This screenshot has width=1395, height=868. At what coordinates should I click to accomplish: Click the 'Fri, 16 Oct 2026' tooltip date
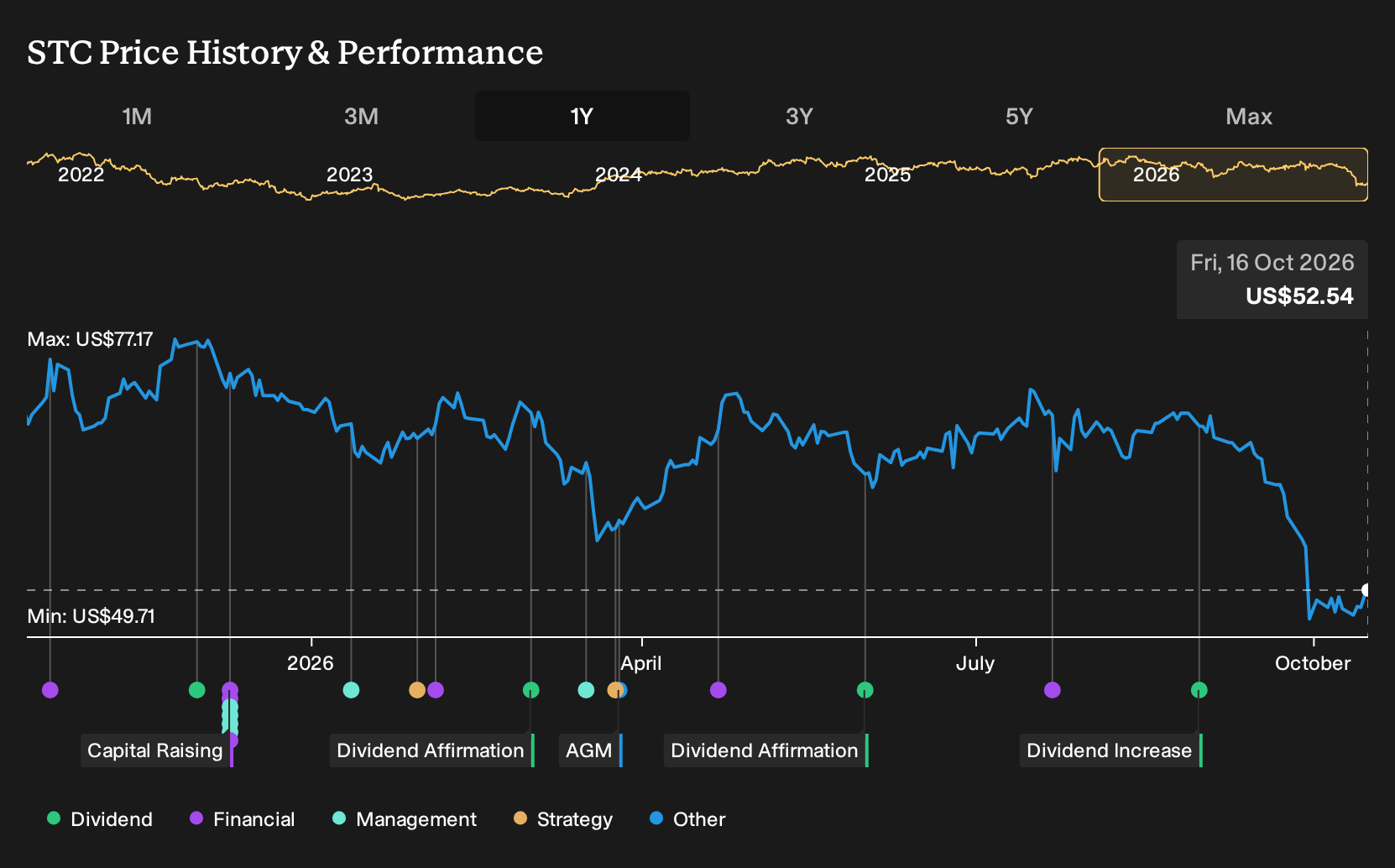pyautogui.click(x=1272, y=263)
